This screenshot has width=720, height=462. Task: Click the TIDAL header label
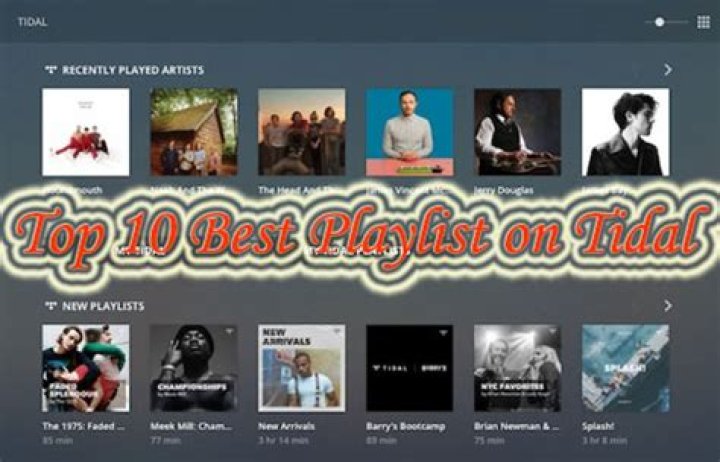32,22
